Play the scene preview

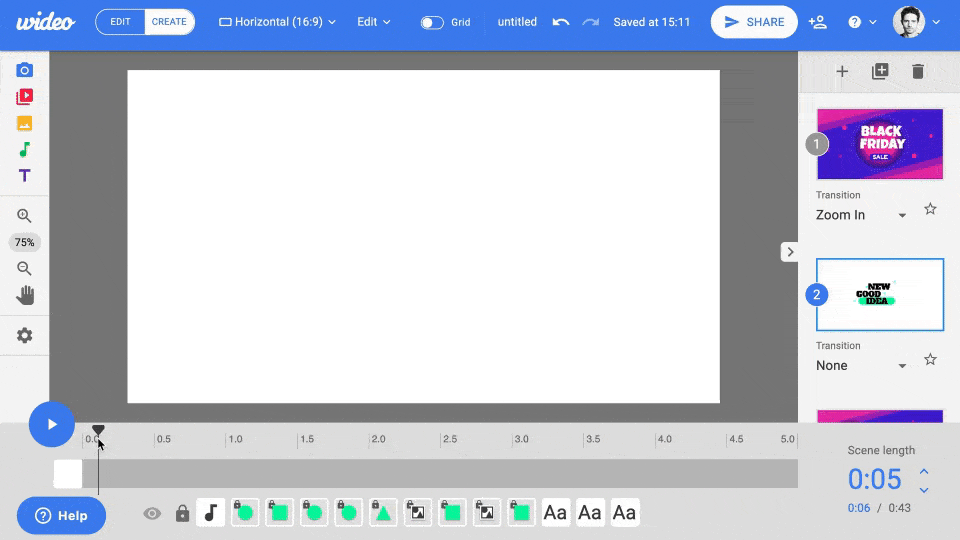[x=52, y=424]
